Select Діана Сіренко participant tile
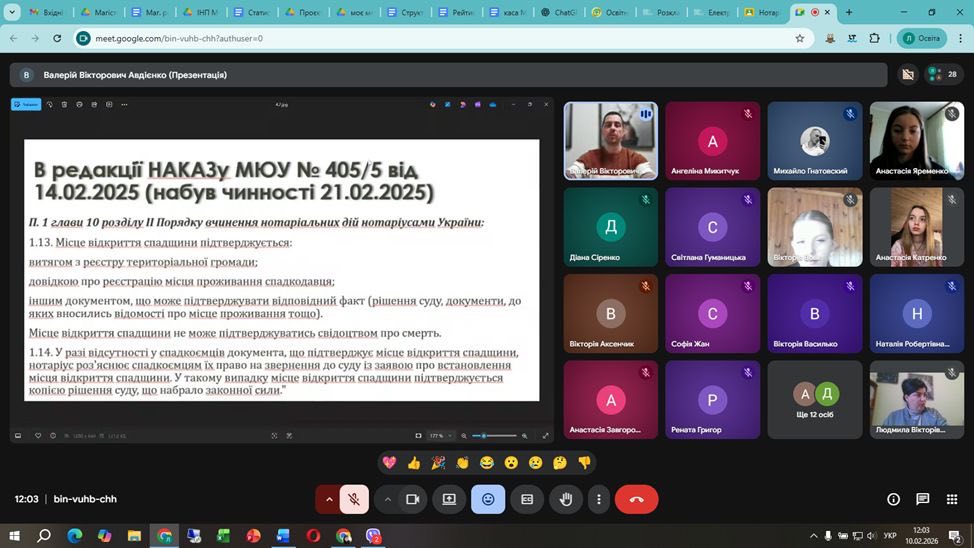Viewport: 974px width, 548px height. click(611, 227)
